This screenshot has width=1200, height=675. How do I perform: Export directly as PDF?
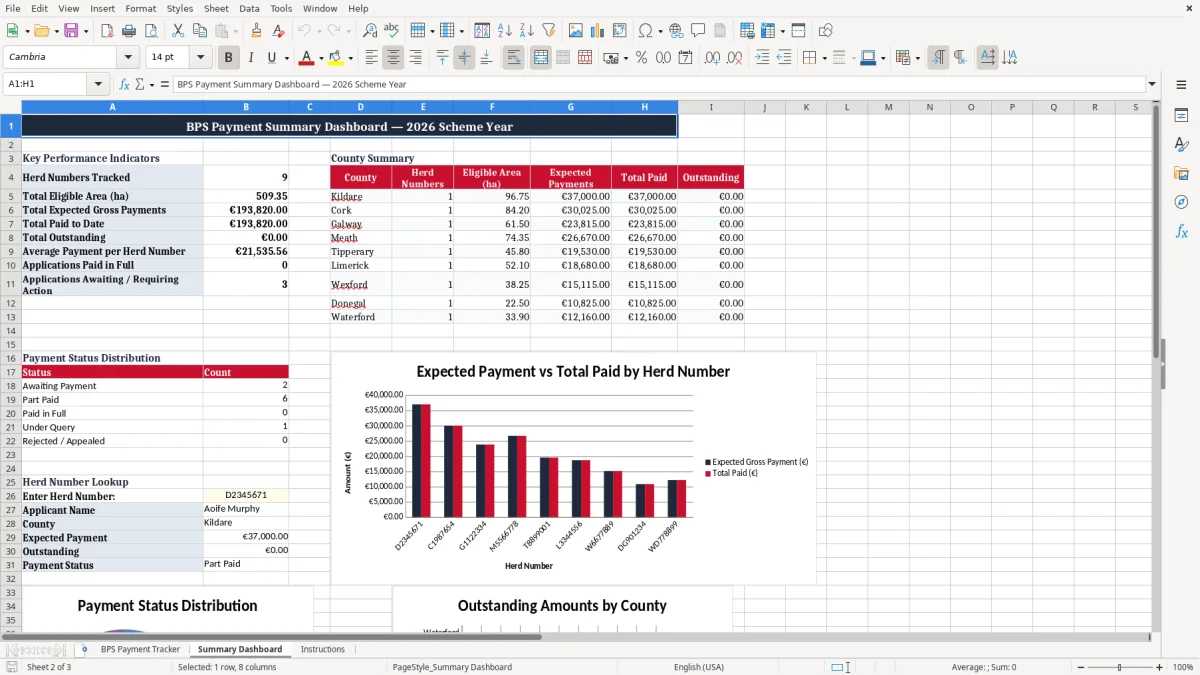107,31
